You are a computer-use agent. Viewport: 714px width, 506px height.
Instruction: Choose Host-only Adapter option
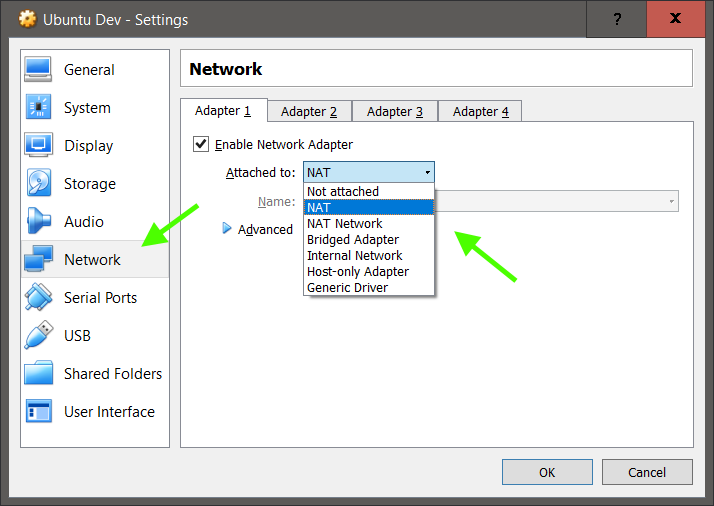click(369, 271)
